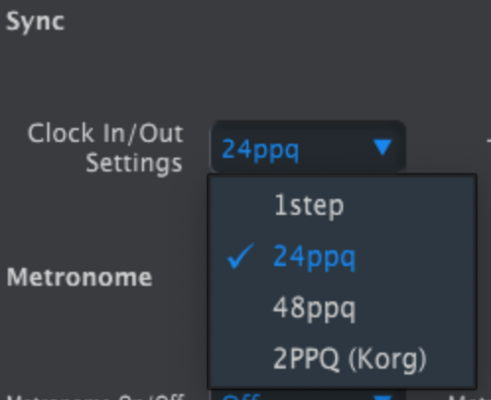Click the blue triangle arrow of Clock dropdown
Image resolution: width=491 pixels, height=400 pixels.
tap(382, 147)
